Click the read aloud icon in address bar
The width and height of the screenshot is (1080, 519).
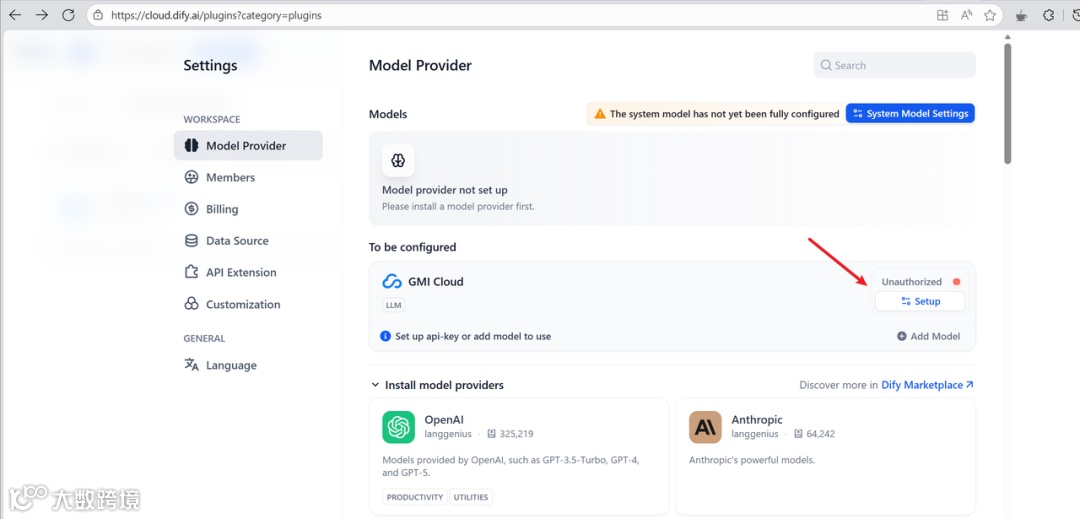click(966, 15)
